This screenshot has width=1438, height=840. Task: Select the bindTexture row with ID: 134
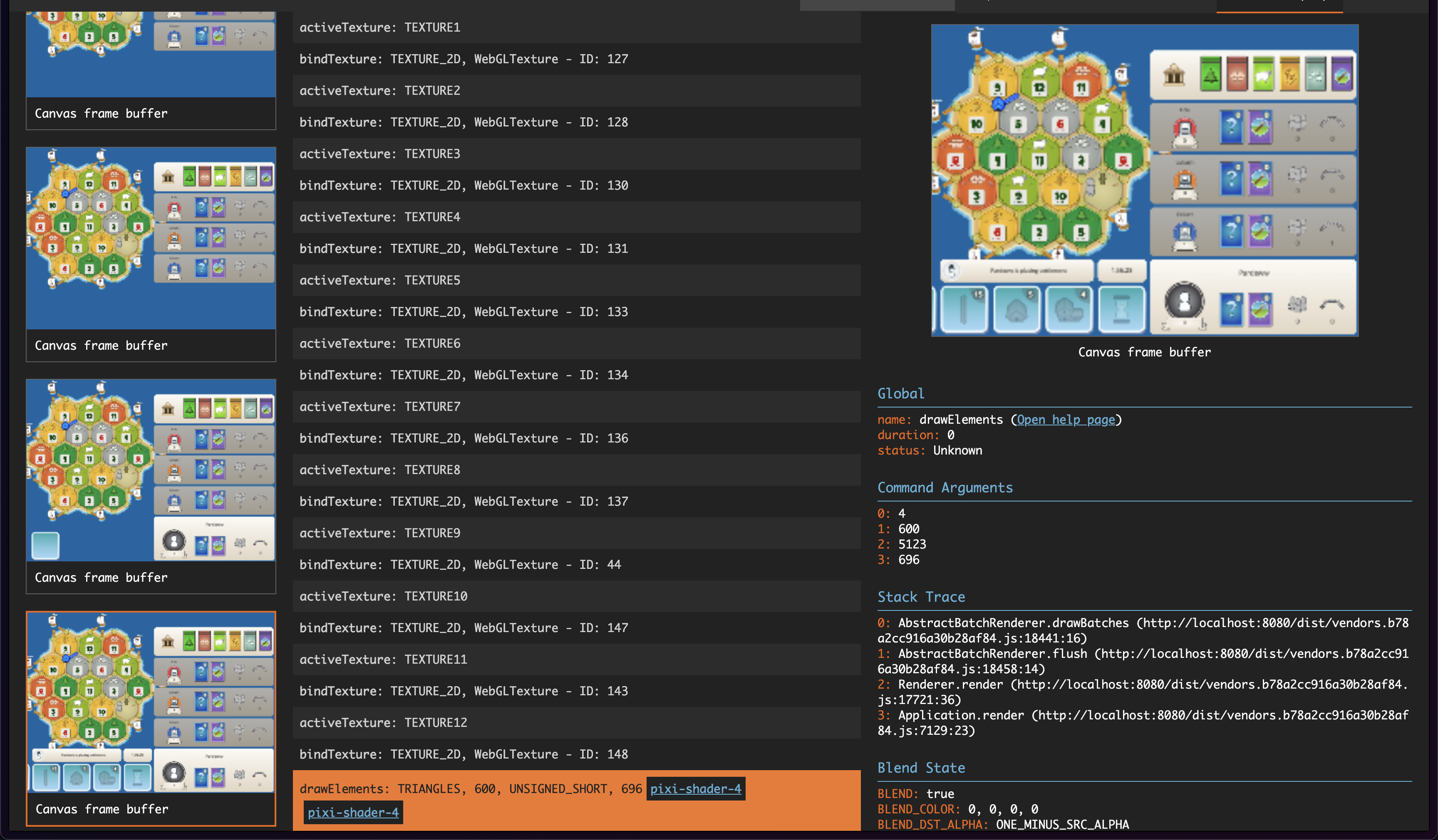tap(577, 375)
